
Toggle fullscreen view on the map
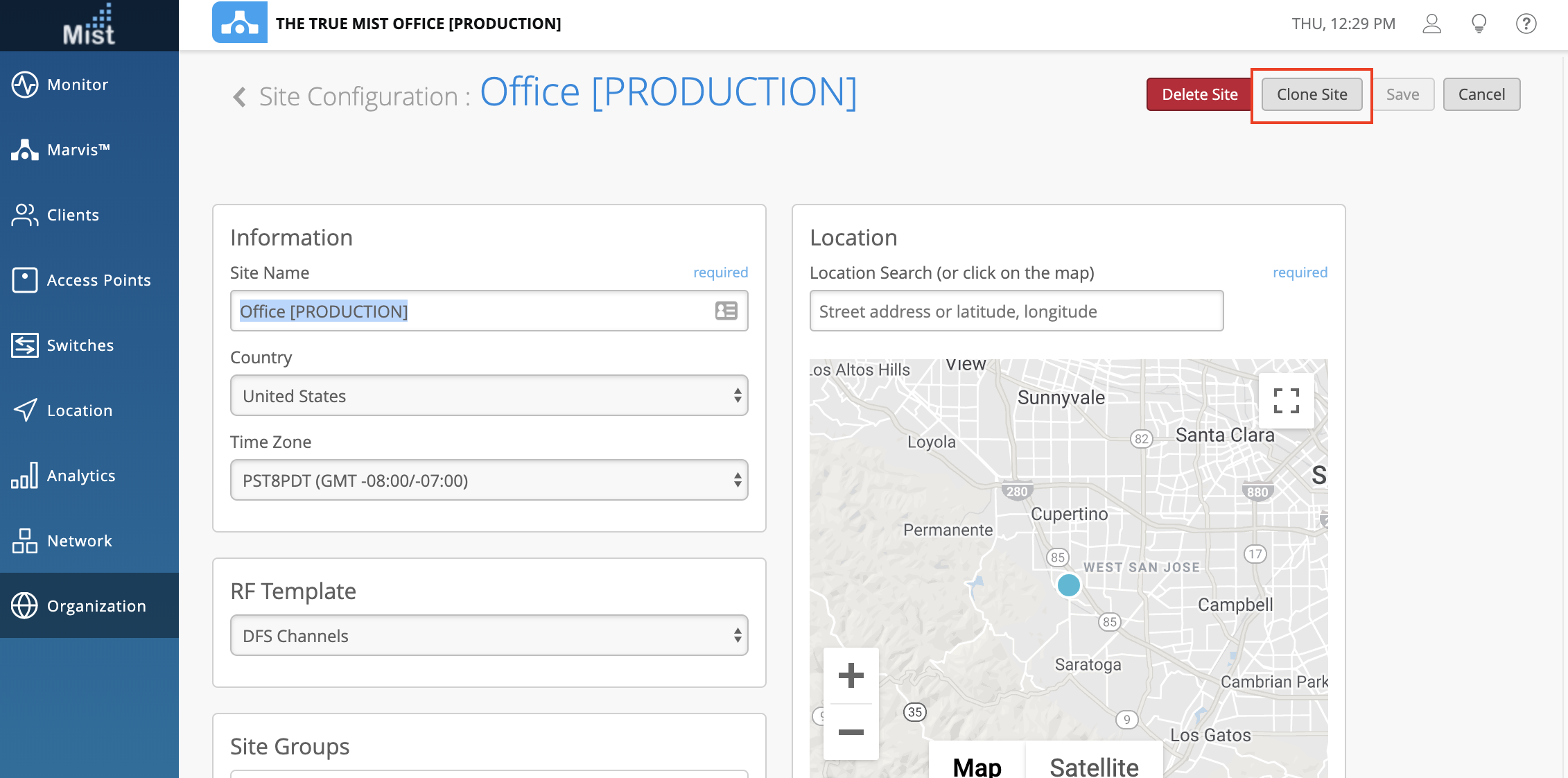coord(1286,401)
